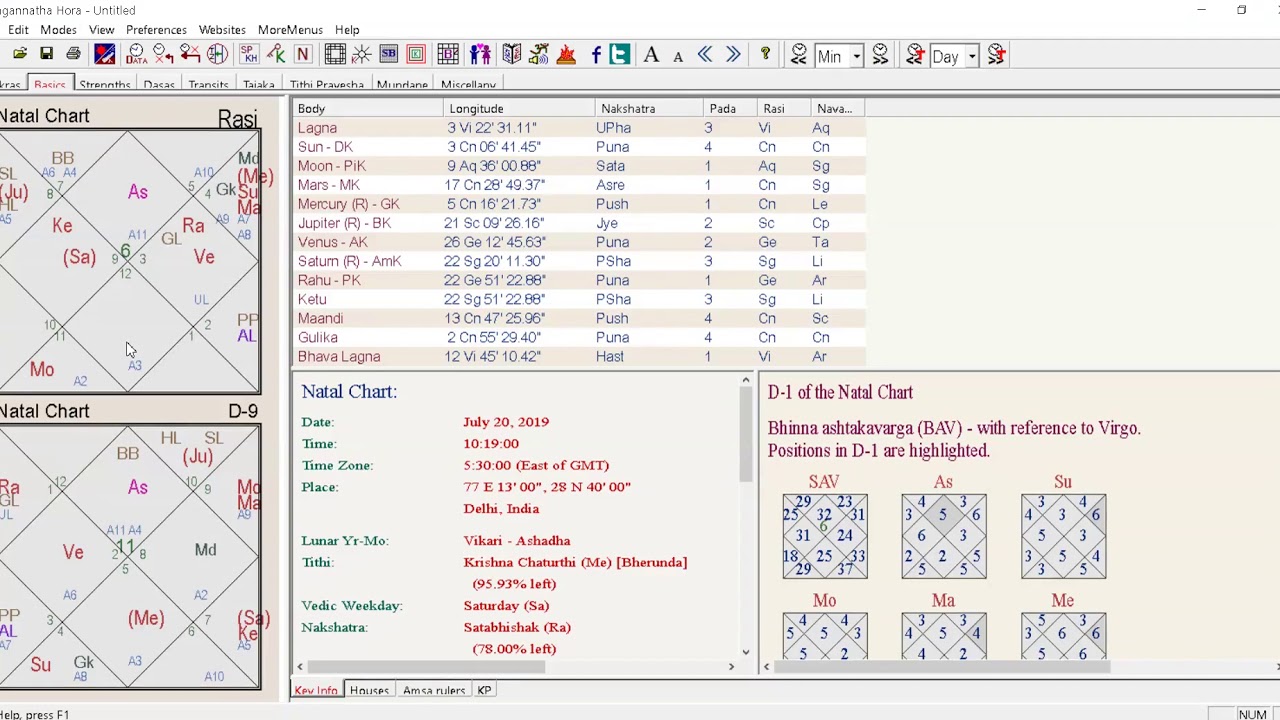The width and height of the screenshot is (1280, 720).
Task: Switch to the Mundane tab
Action: pyautogui.click(x=402, y=85)
